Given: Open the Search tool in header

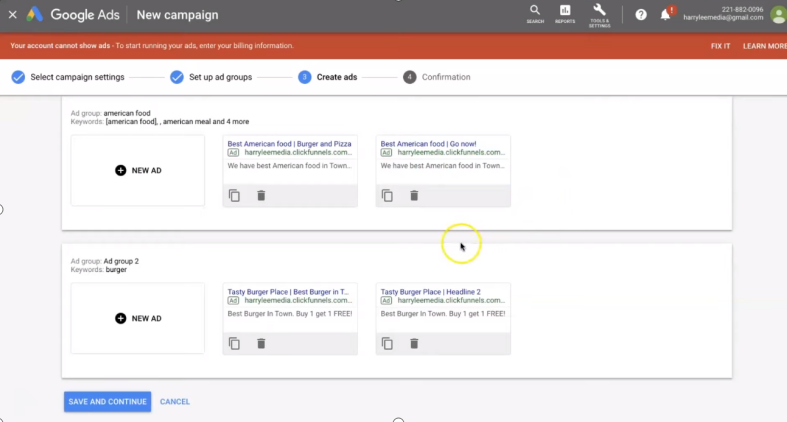Looking at the screenshot, I should coord(535,13).
